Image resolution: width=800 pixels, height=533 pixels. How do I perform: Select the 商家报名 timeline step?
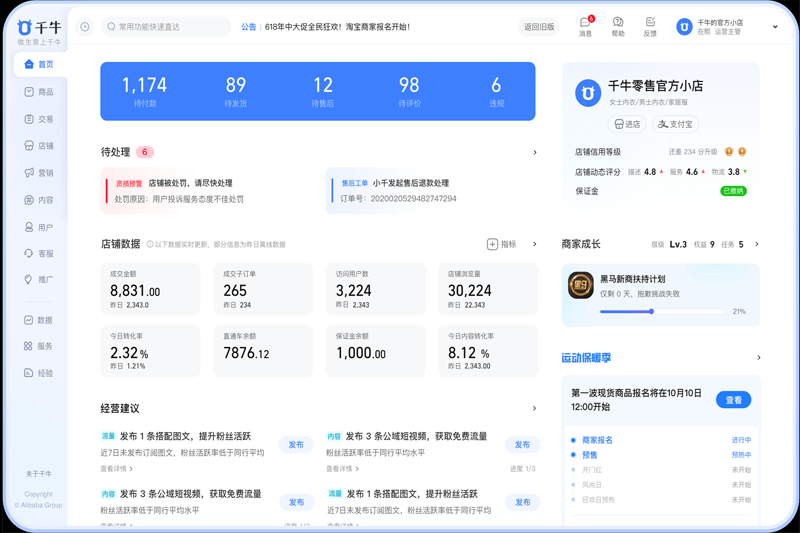point(598,440)
